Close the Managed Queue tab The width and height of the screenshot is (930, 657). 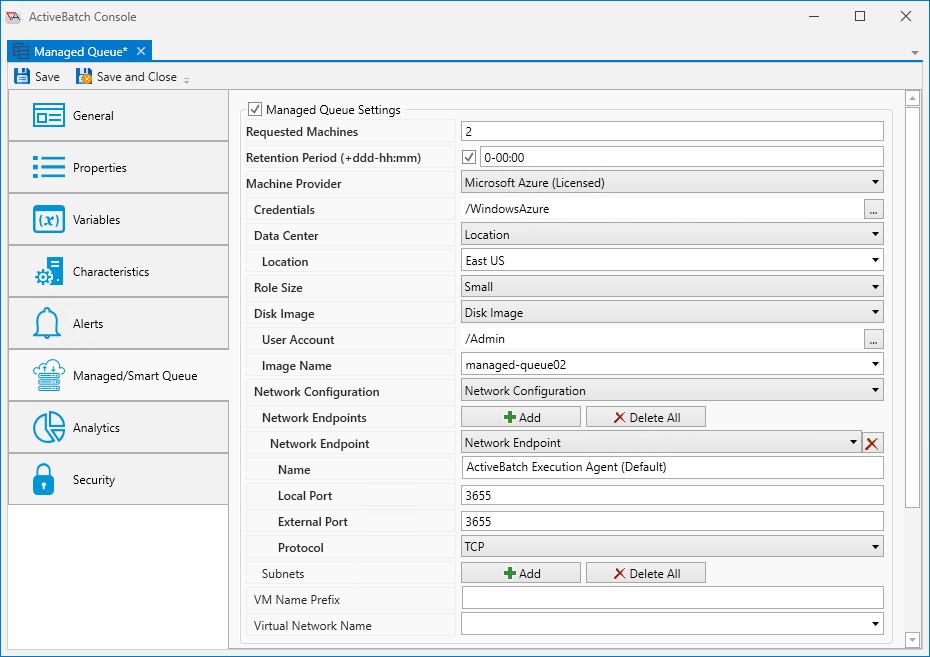pyautogui.click(x=141, y=51)
